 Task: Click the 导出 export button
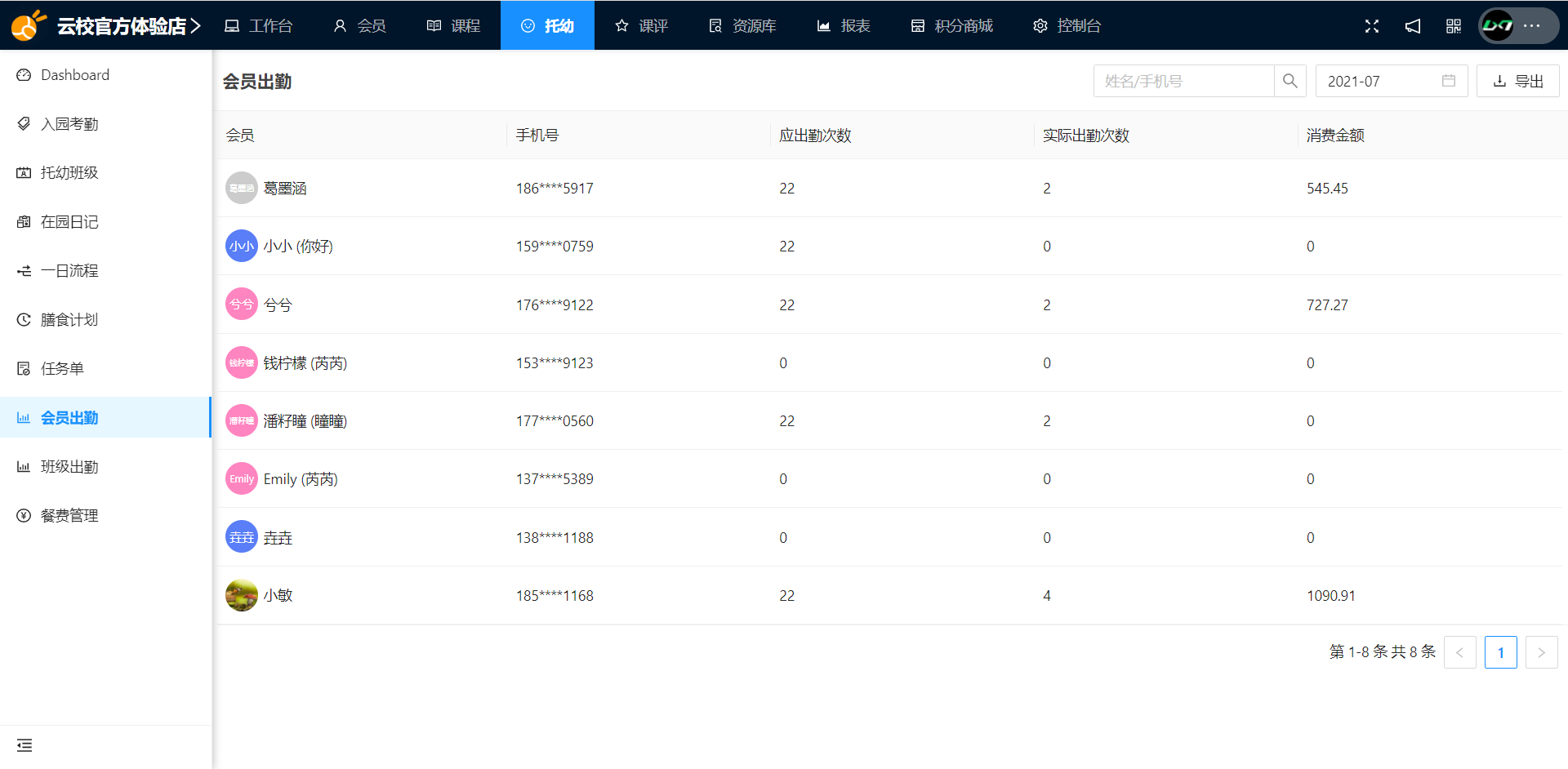(x=1518, y=81)
